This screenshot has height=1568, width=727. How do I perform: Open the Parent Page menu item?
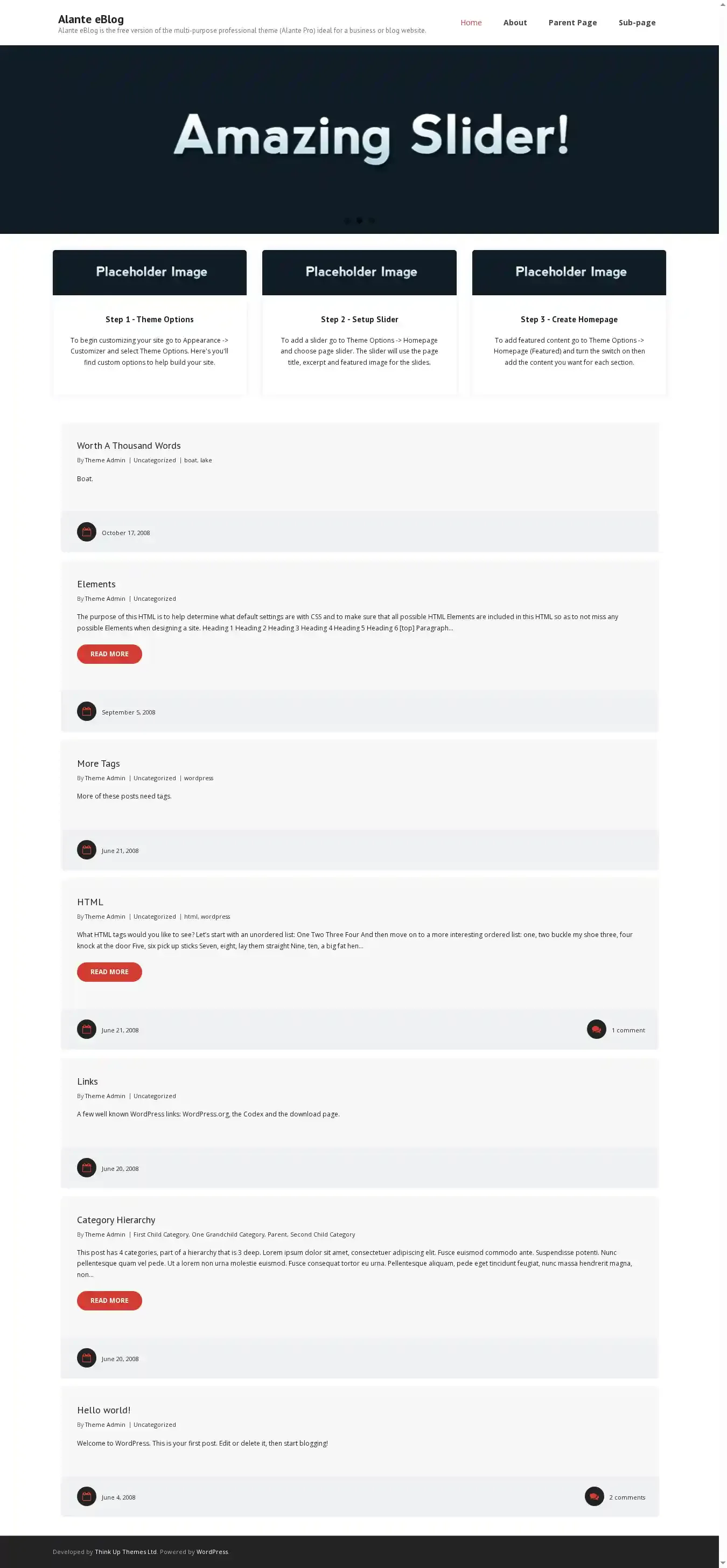pyautogui.click(x=572, y=23)
